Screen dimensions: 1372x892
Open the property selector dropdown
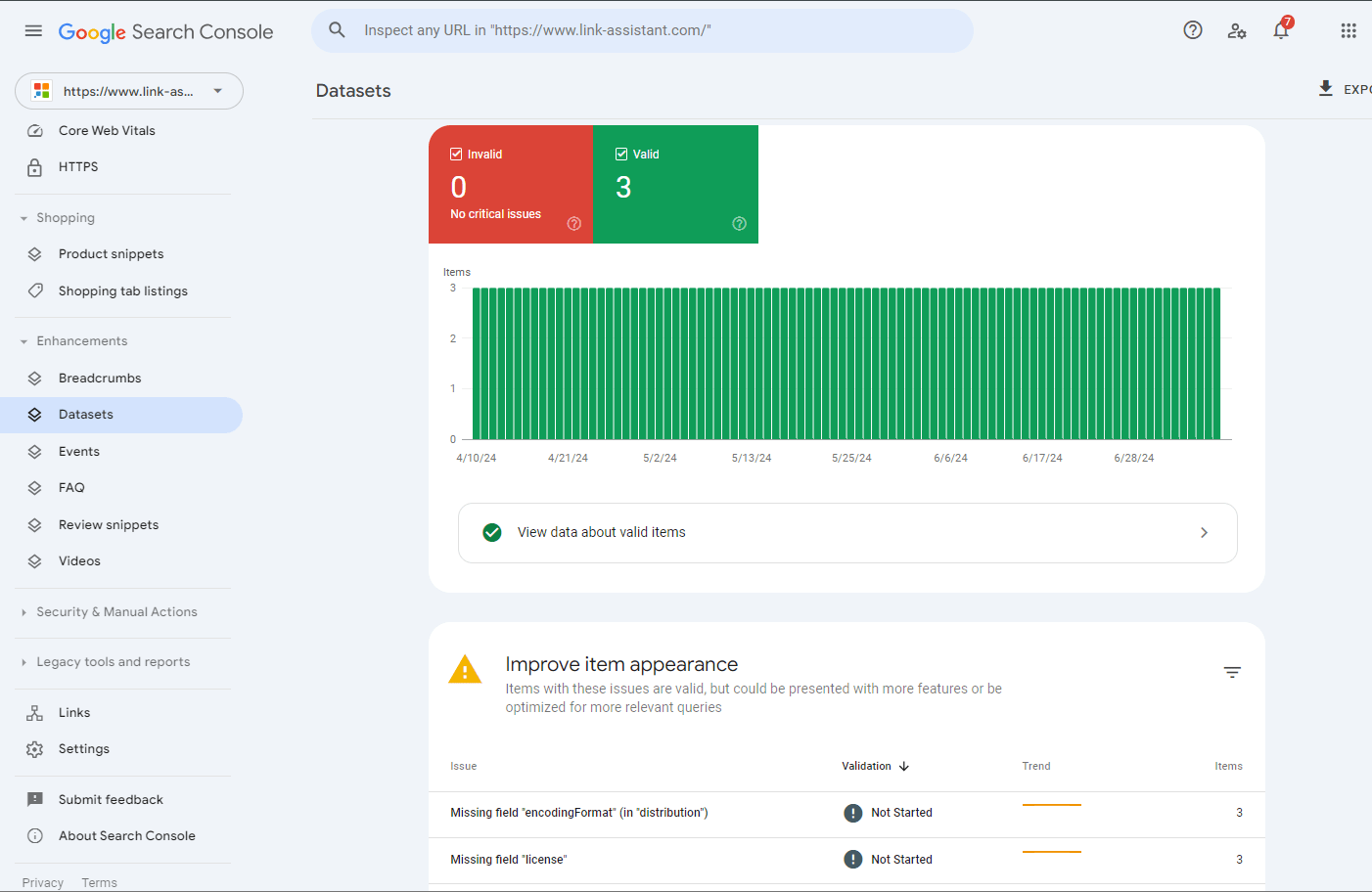pyautogui.click(x=129, y=91)
